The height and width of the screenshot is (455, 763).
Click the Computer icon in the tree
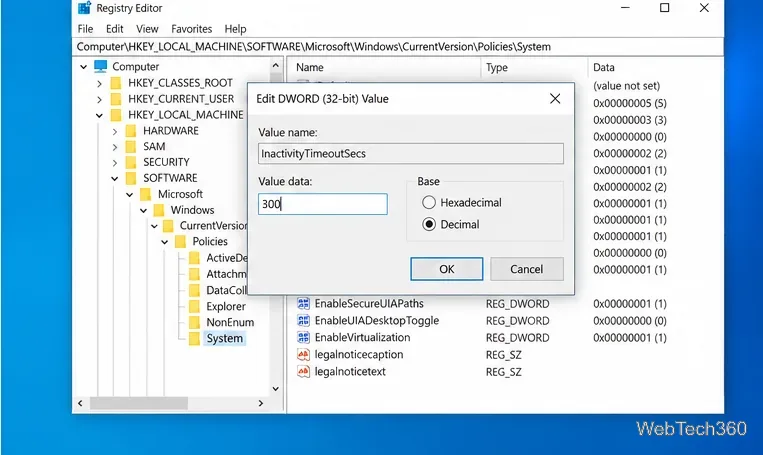(100, 66)
